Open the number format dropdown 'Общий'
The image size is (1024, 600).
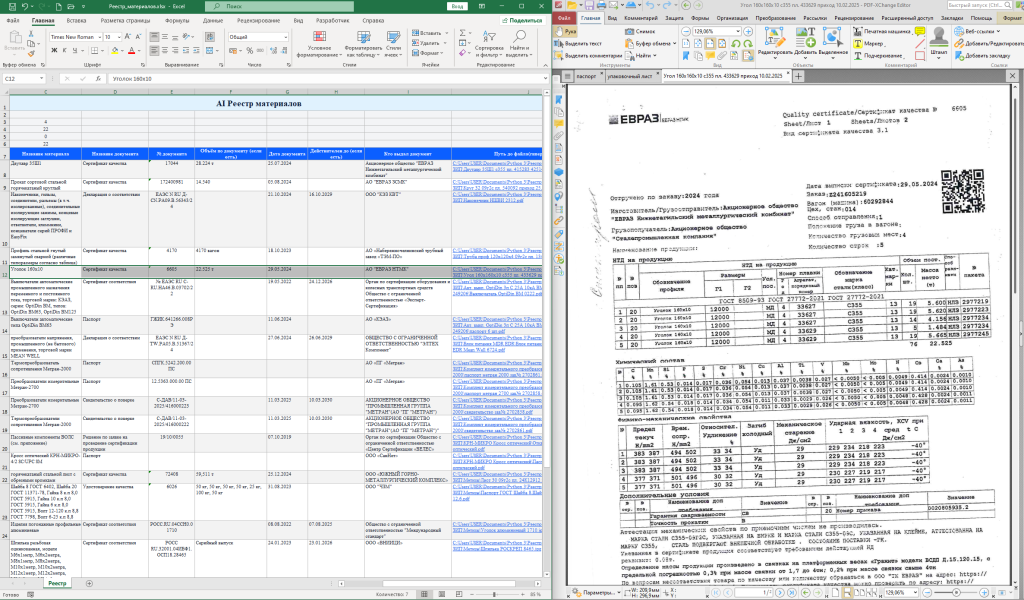pyautogui.click(x=285, y=37)
